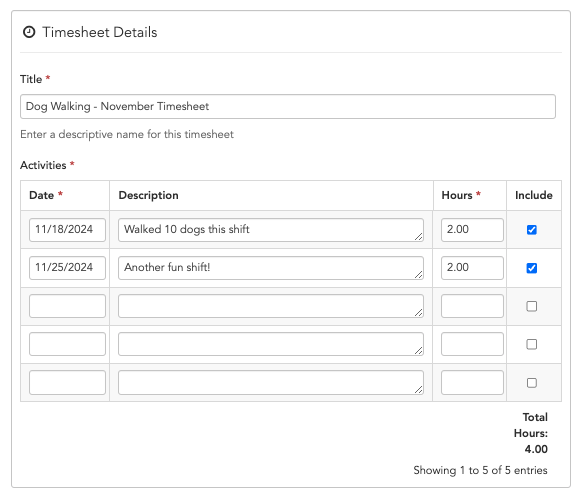Click the empty description box in the fourth row
Image resolution: width=582 pixels, height=497 pixels.
point(271,344)
